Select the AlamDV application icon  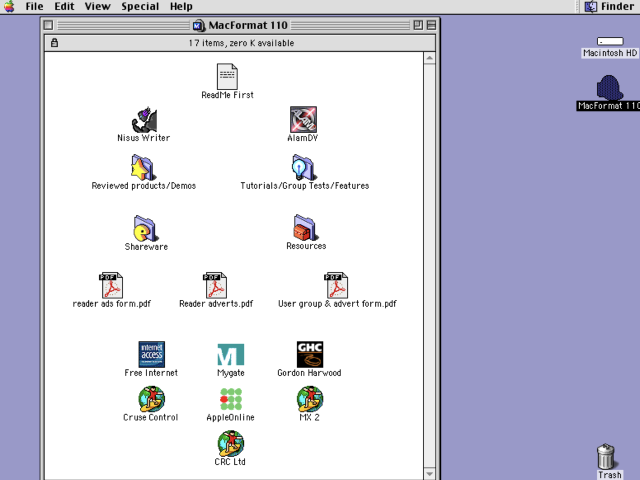(x=303, y=120)
